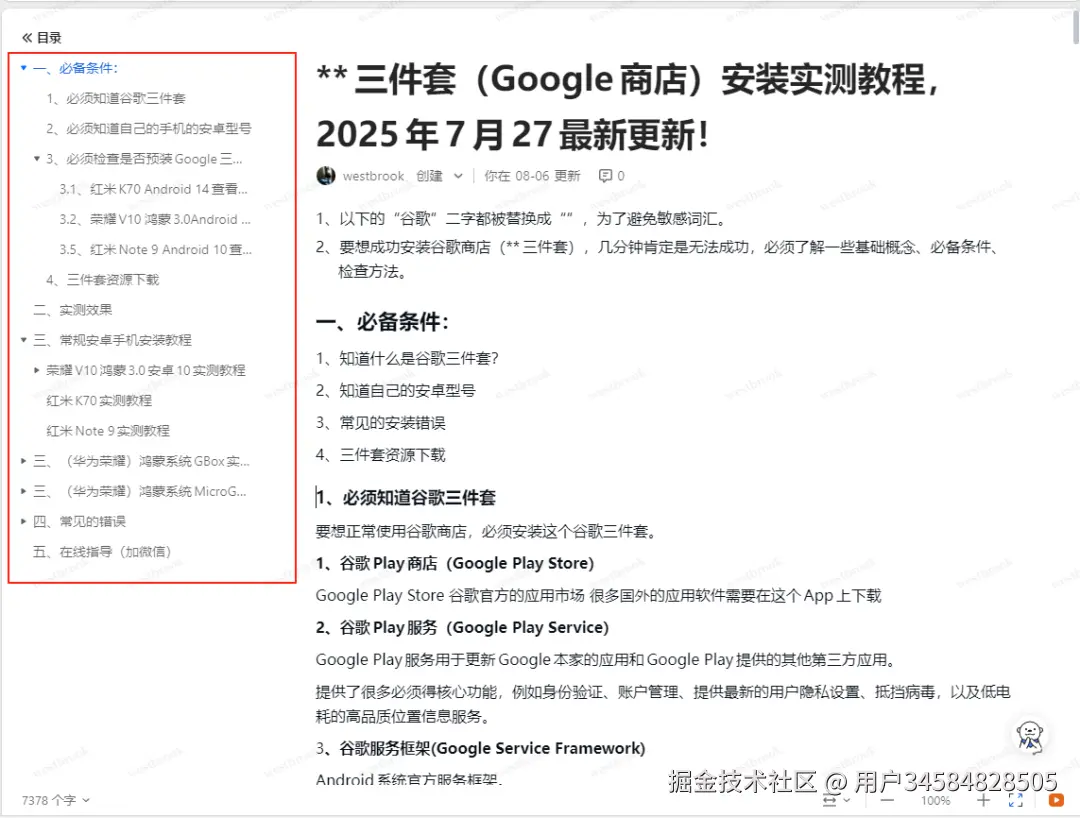Expand the 鸿蒙系统 GBox outline arrow

tap(23, 461)
